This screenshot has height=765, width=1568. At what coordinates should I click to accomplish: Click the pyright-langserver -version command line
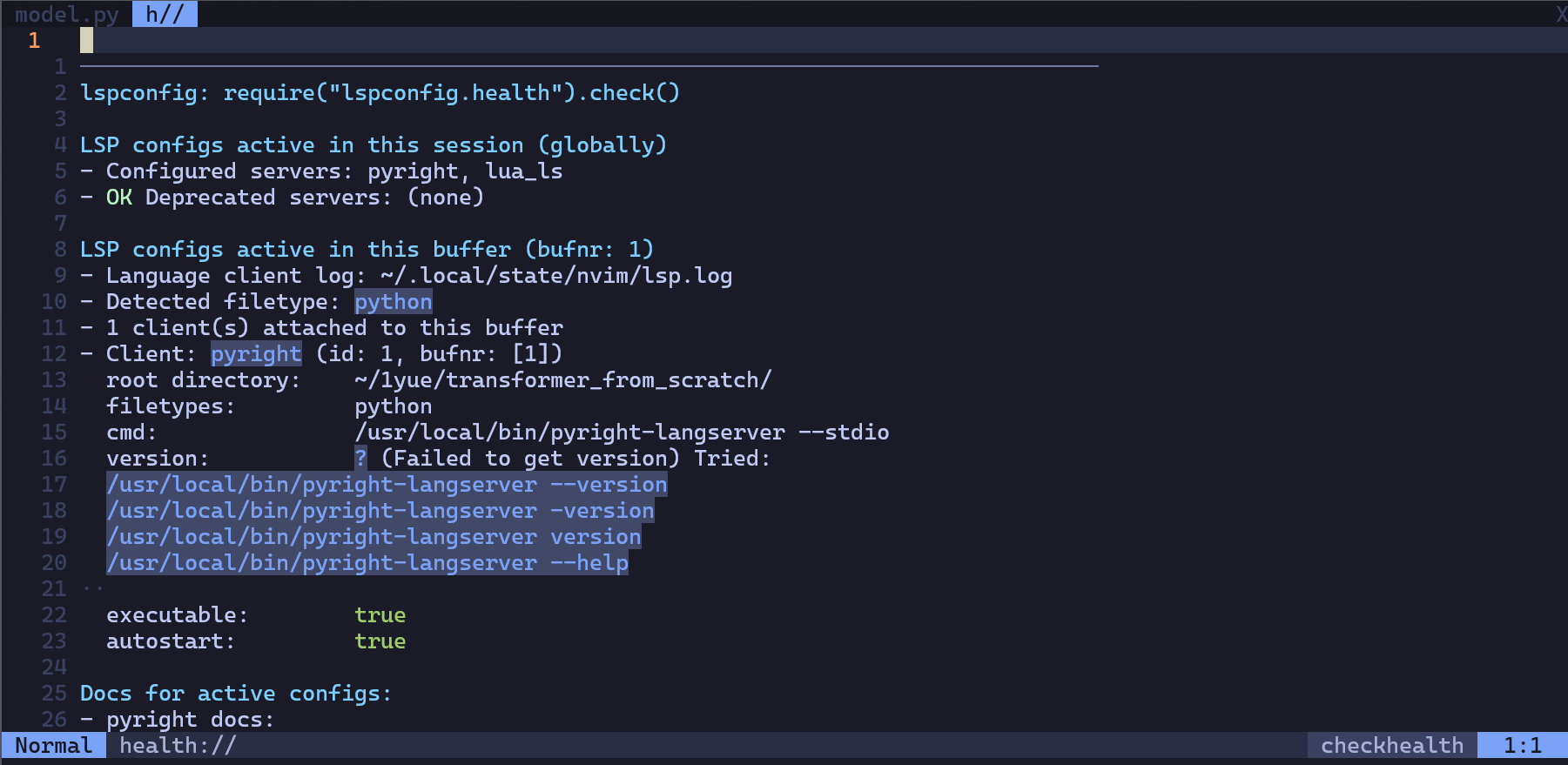tap(380, 511)
